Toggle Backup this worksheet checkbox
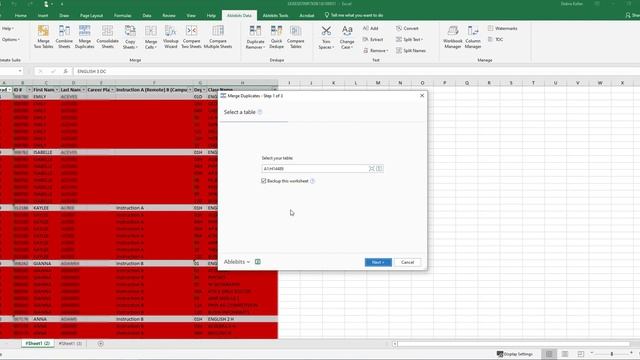640x360 pixels. pyautogui.click(x=264, y=181)
